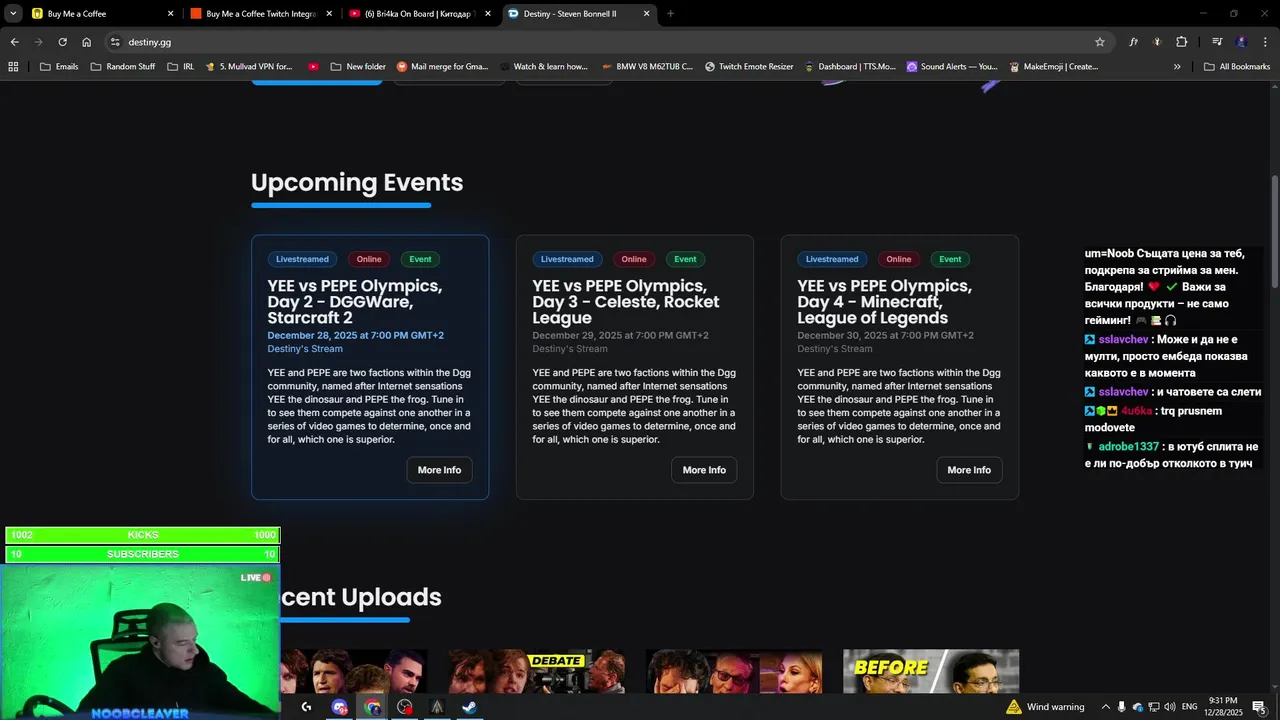The width and height of the screenshot is (1280, 720).
Task: Open the MakeEmoji bookmark
Action: [1054, 67]
